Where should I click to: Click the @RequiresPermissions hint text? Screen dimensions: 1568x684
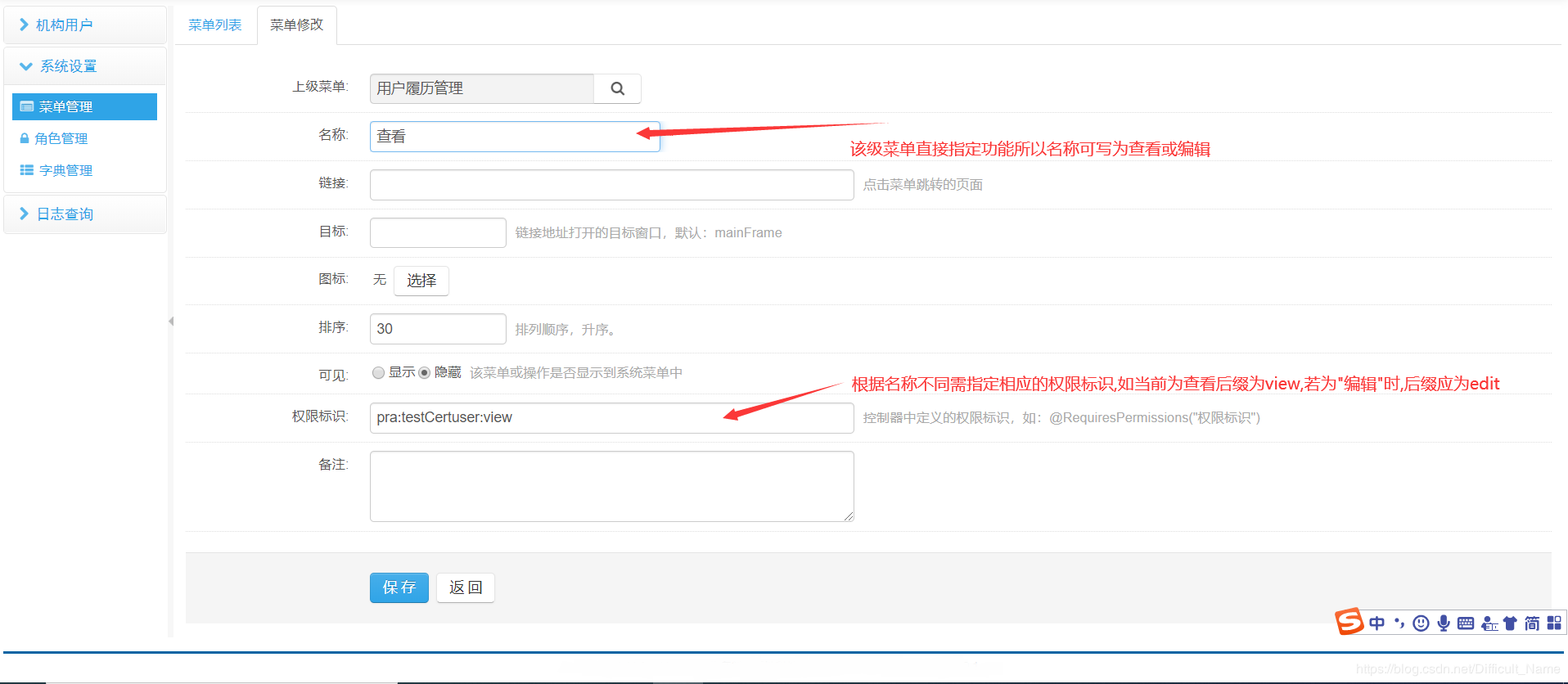pyautogui.click(x=1061, y=418)
